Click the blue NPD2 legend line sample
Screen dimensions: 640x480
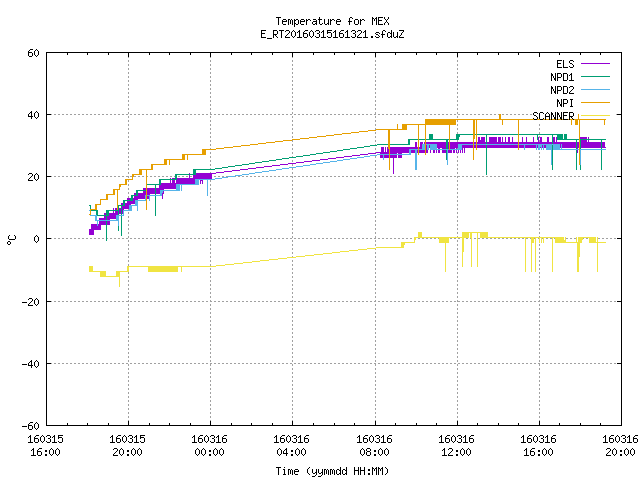(596, 90)
